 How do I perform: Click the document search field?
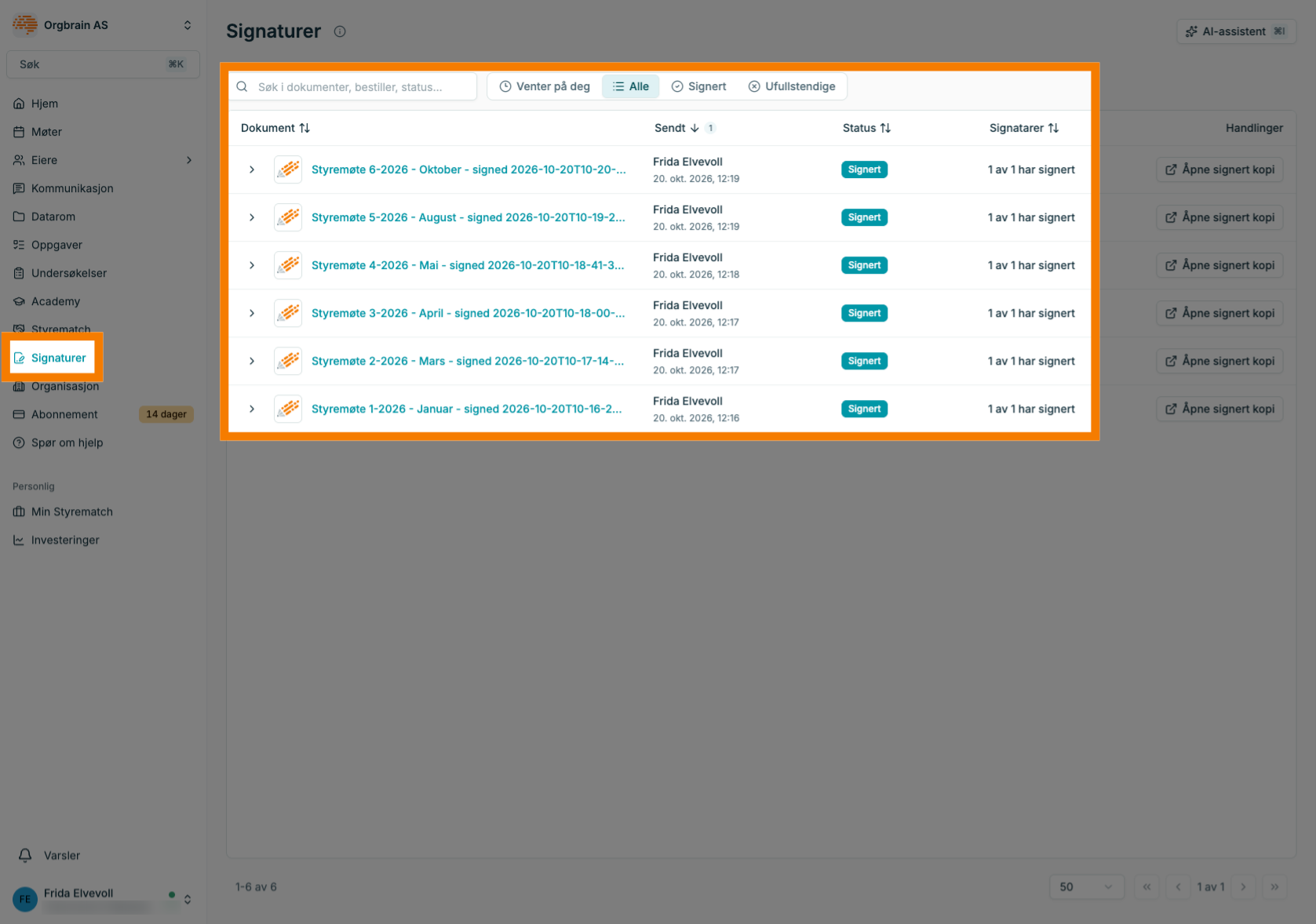click(353, 86)
